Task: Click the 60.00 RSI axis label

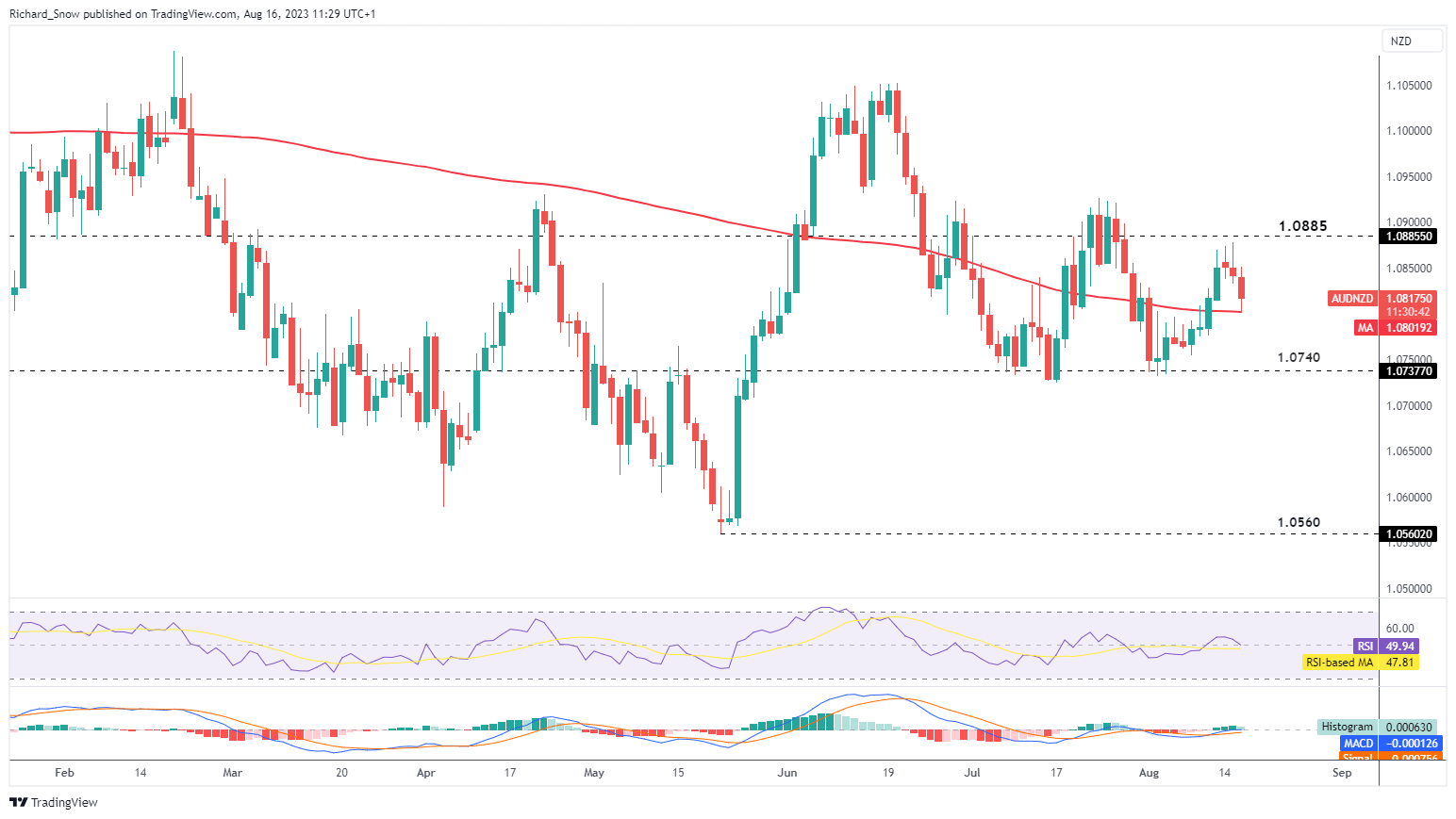Action: 1400,629
